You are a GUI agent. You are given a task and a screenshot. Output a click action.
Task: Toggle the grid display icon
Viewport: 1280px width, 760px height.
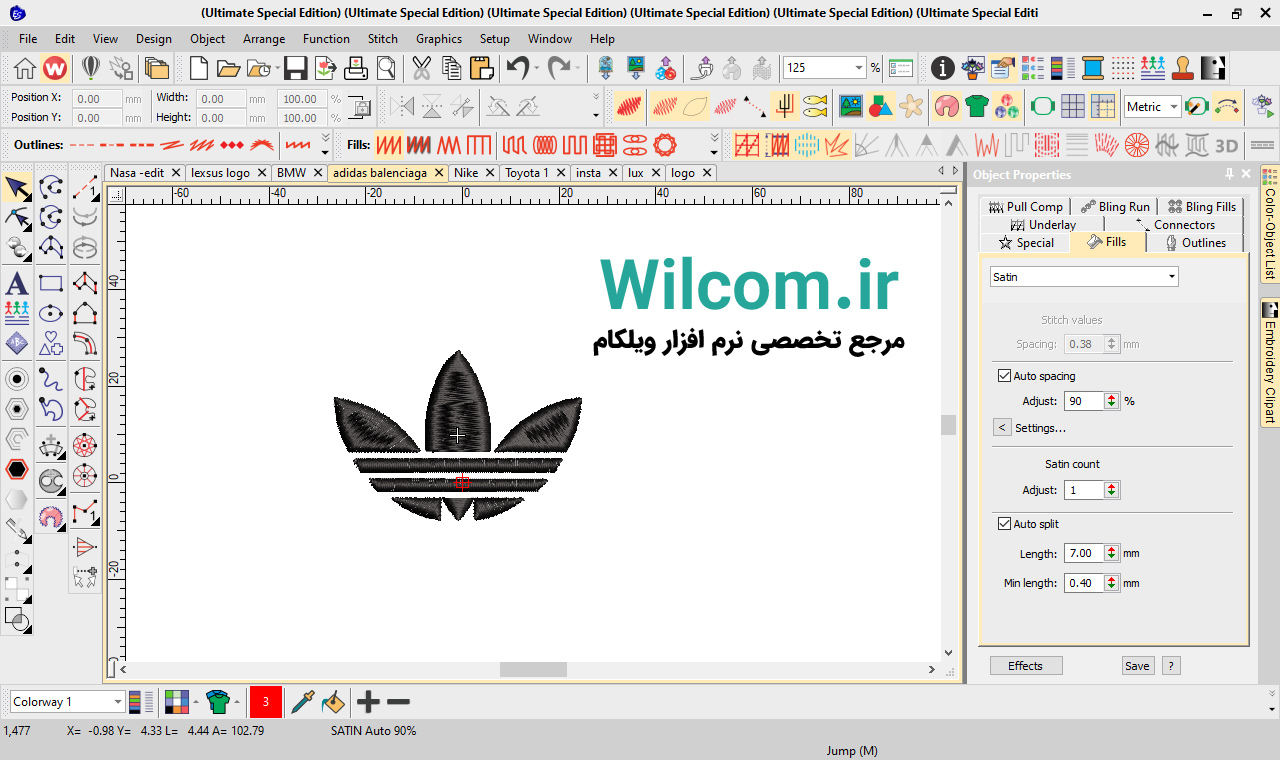click(x=1072, y=106)
